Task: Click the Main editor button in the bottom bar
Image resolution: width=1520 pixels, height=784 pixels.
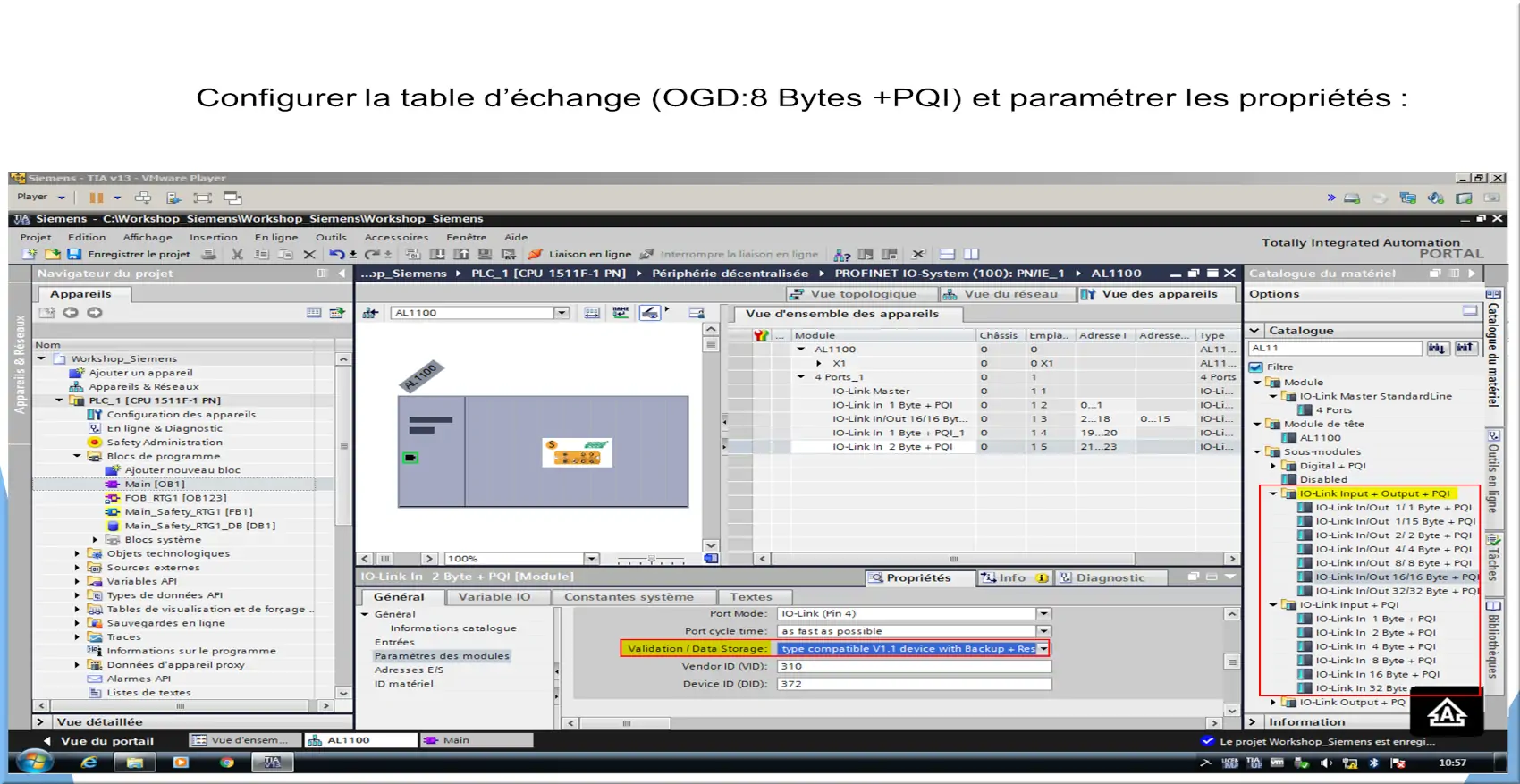Action: (476, 740)
